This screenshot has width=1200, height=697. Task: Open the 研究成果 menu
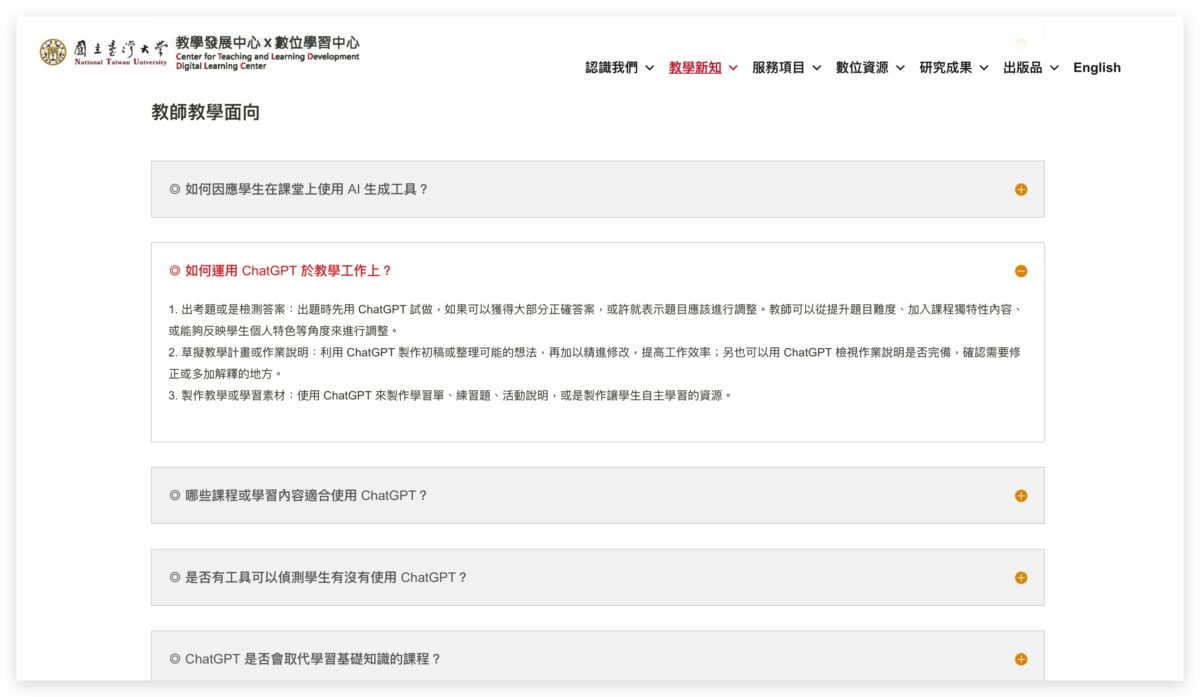click(x=946, y=68)
